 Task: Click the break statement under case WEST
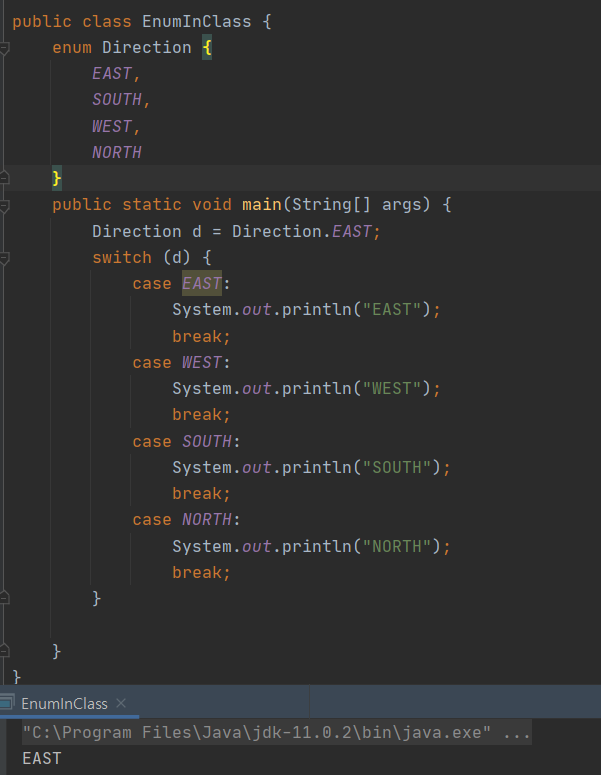tap(202, 415)
